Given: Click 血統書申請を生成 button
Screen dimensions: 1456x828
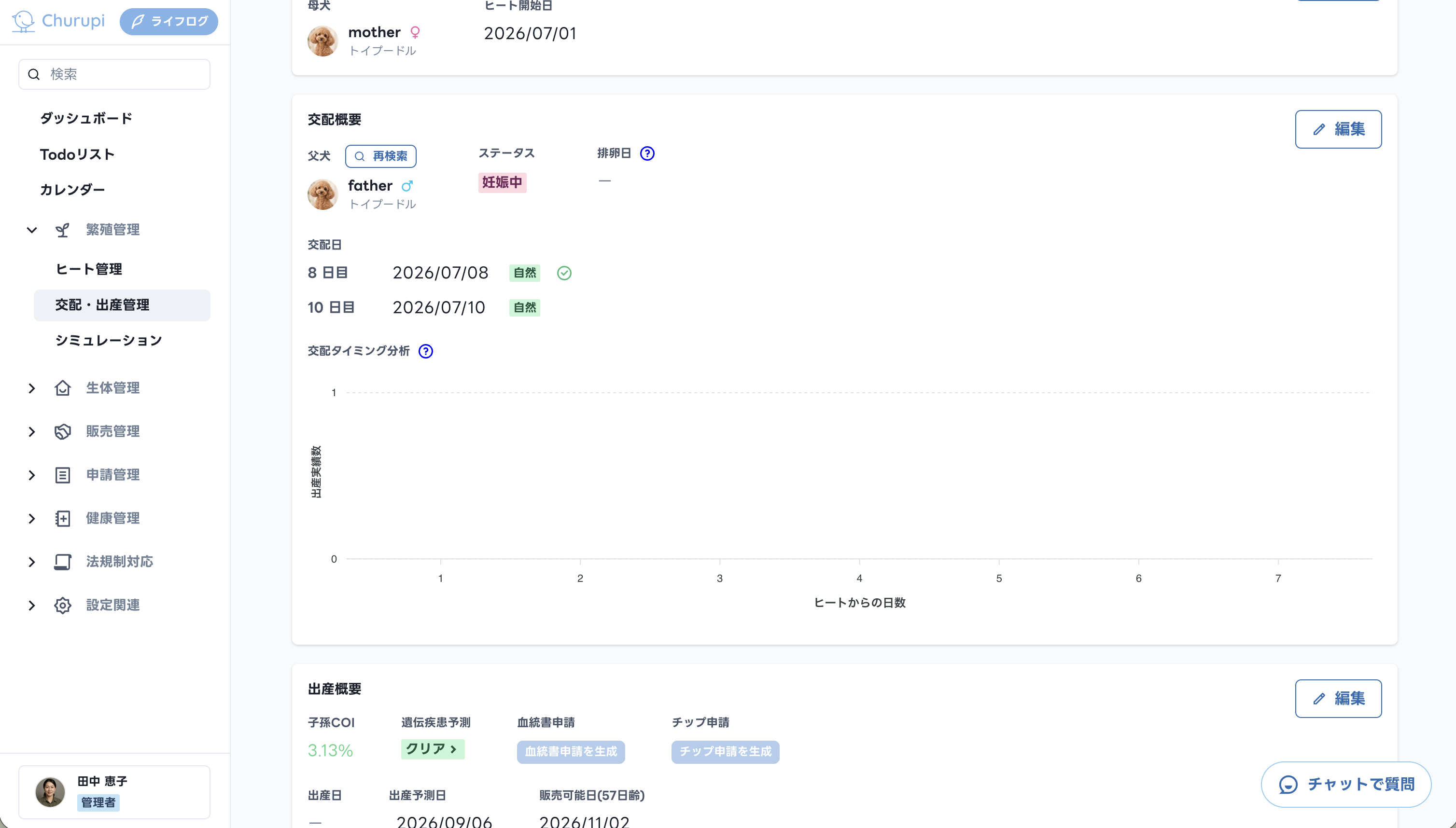Looking at the screenshot, I should (x=571, y=752).
